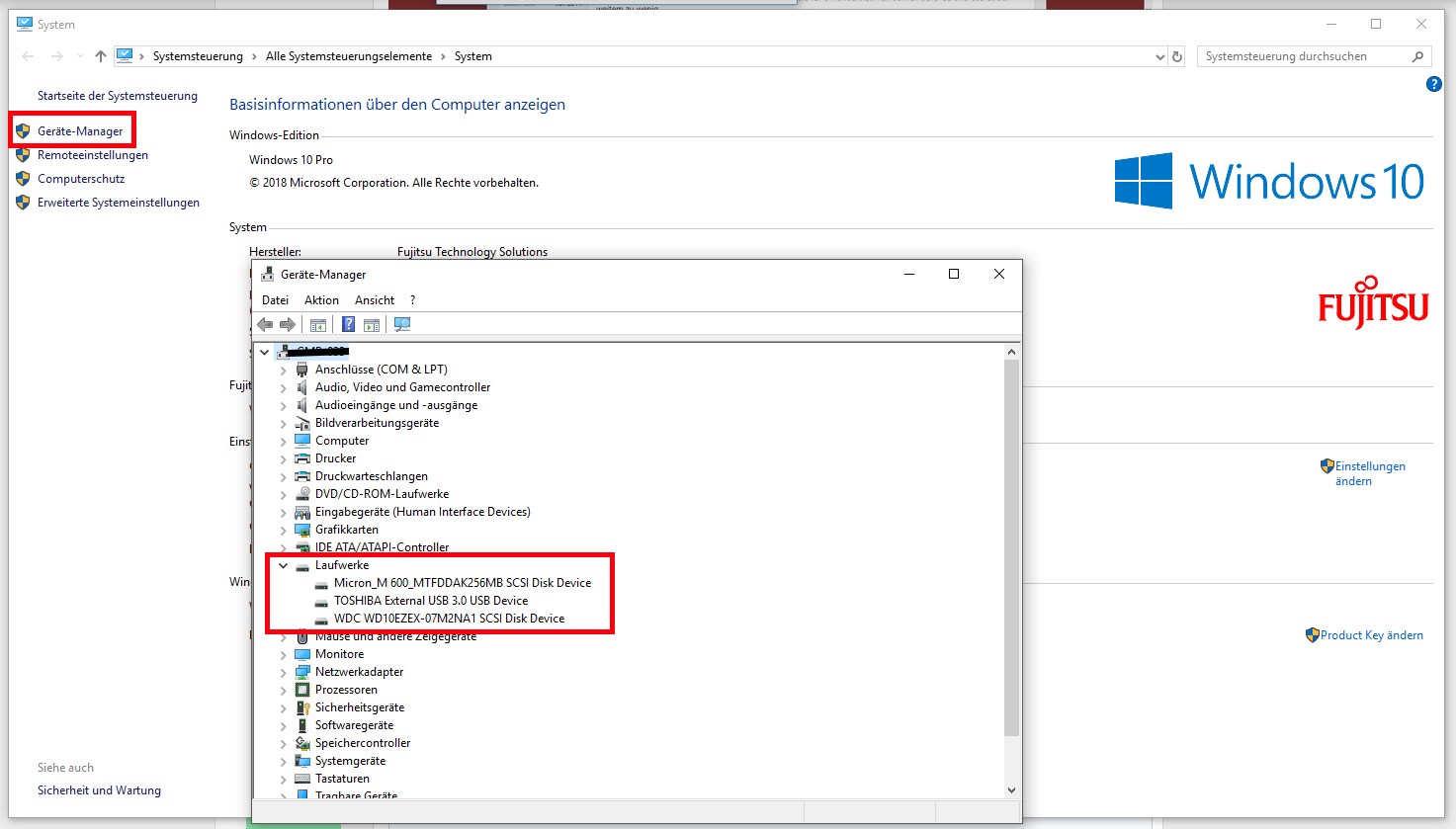1456x829 pixels.
Task: Select TOSHIBA External USB 3.0 USB Device
Action: pyautogui.click(x=431, y=601)
